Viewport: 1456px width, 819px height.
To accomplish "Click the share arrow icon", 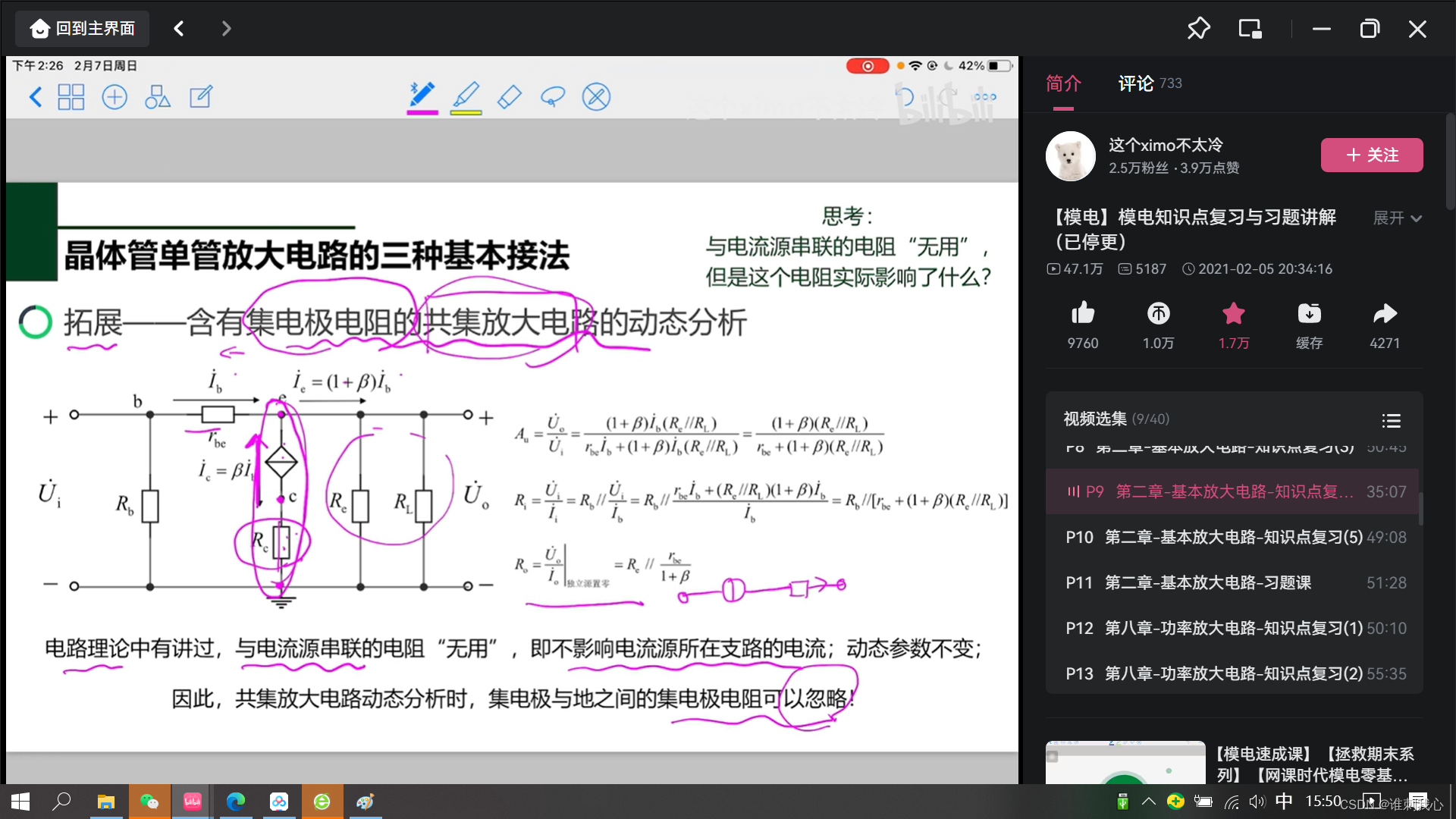I will (x=1385, y=313).
